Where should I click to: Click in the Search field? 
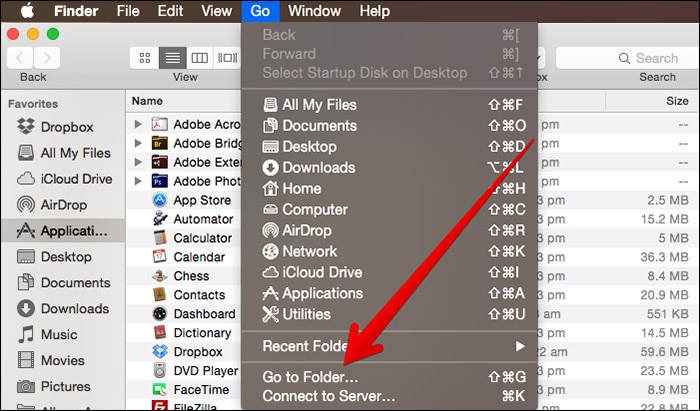point(627,58)
